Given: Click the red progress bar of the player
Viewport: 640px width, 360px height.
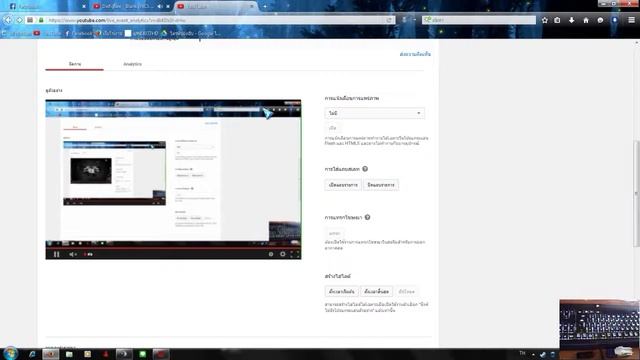Looking at the screenshot, I should click(173, 247).
